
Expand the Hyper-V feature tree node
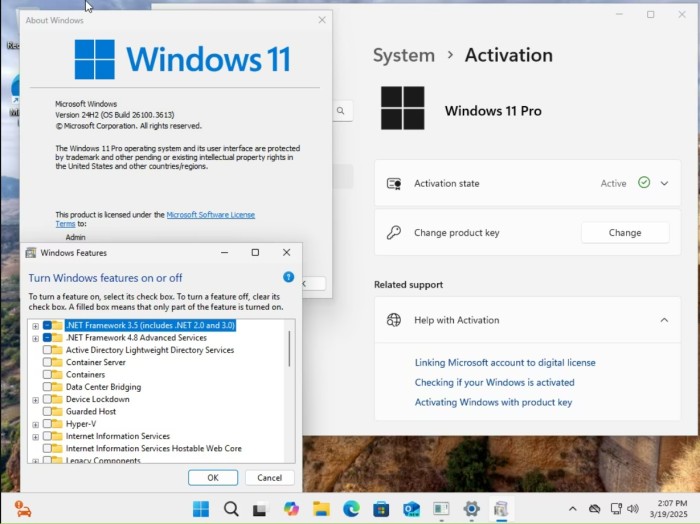36,424
